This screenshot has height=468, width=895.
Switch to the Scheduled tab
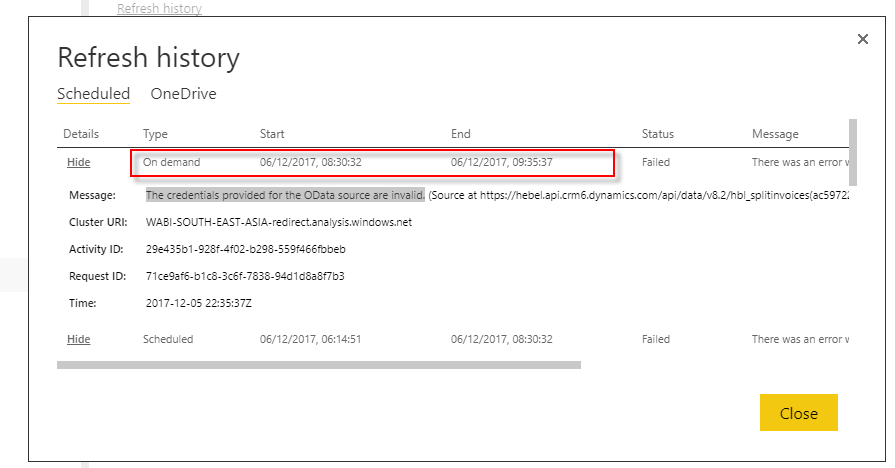(x=94, y=94)
